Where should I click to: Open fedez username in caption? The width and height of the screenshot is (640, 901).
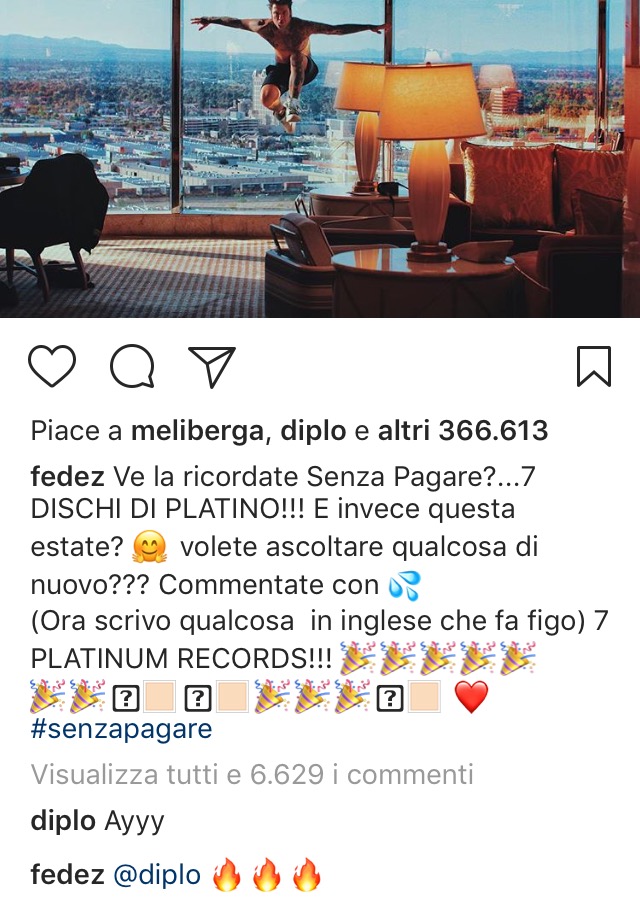67,476
